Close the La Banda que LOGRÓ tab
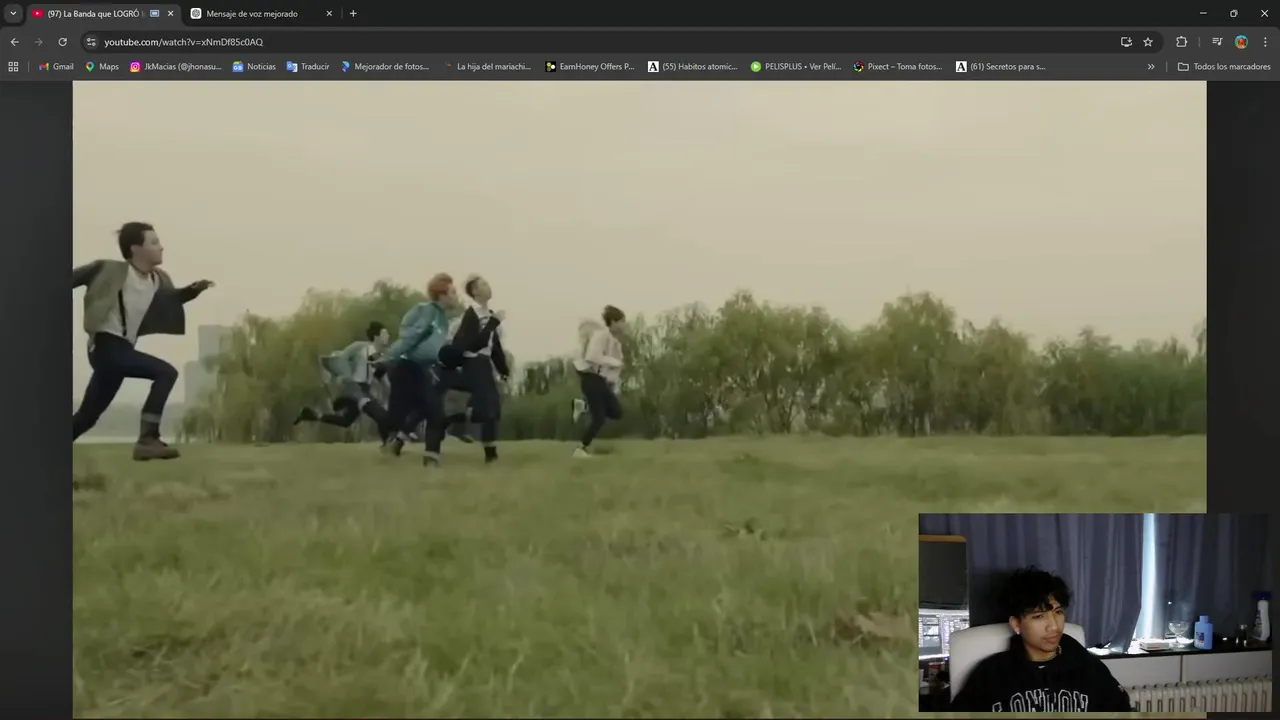Image resolution: width=1280 pixels, height=720 pixels. (x=170, y=14)
